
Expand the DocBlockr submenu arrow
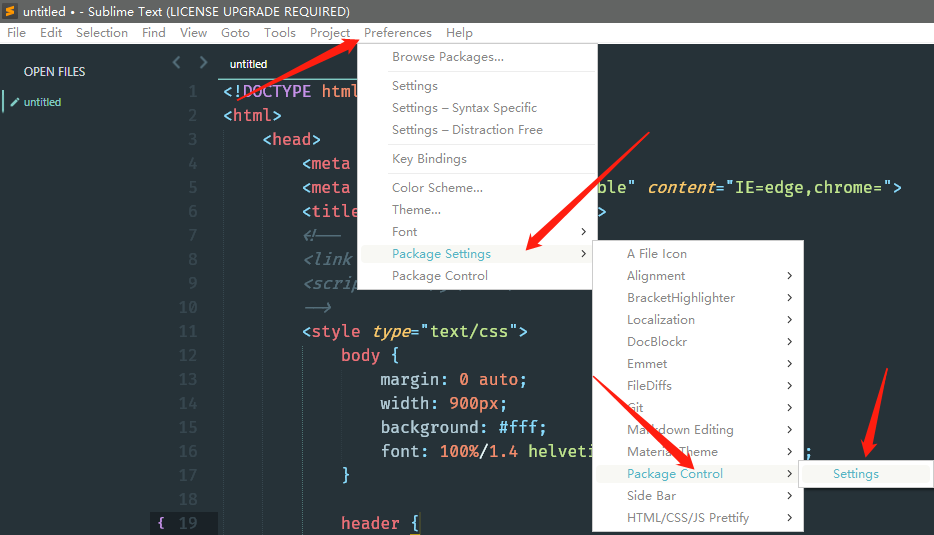click(789, 342)
